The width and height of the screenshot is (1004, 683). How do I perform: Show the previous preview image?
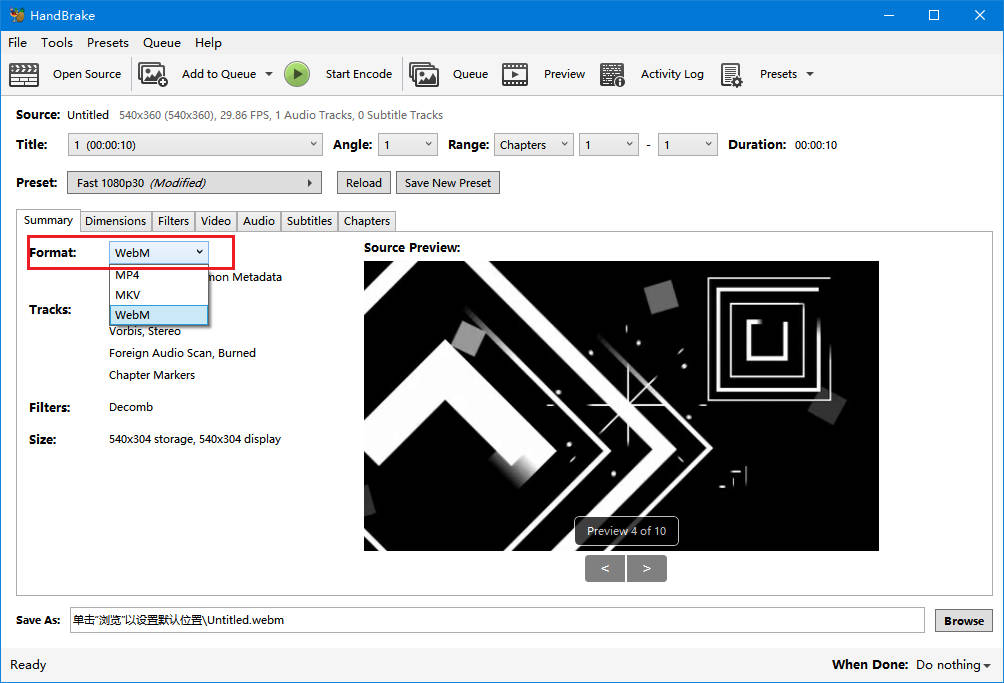[x=604, y=568]
